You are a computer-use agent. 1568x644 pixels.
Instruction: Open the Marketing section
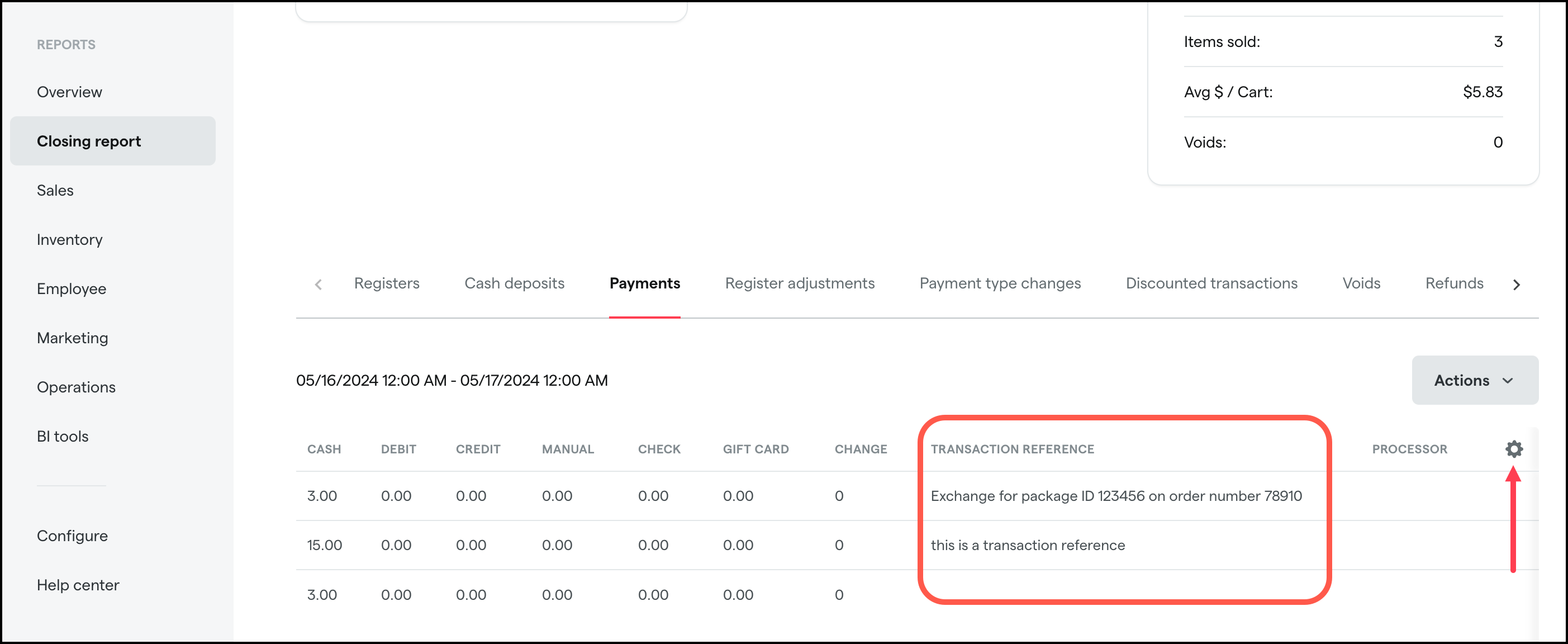click(73, 338)
